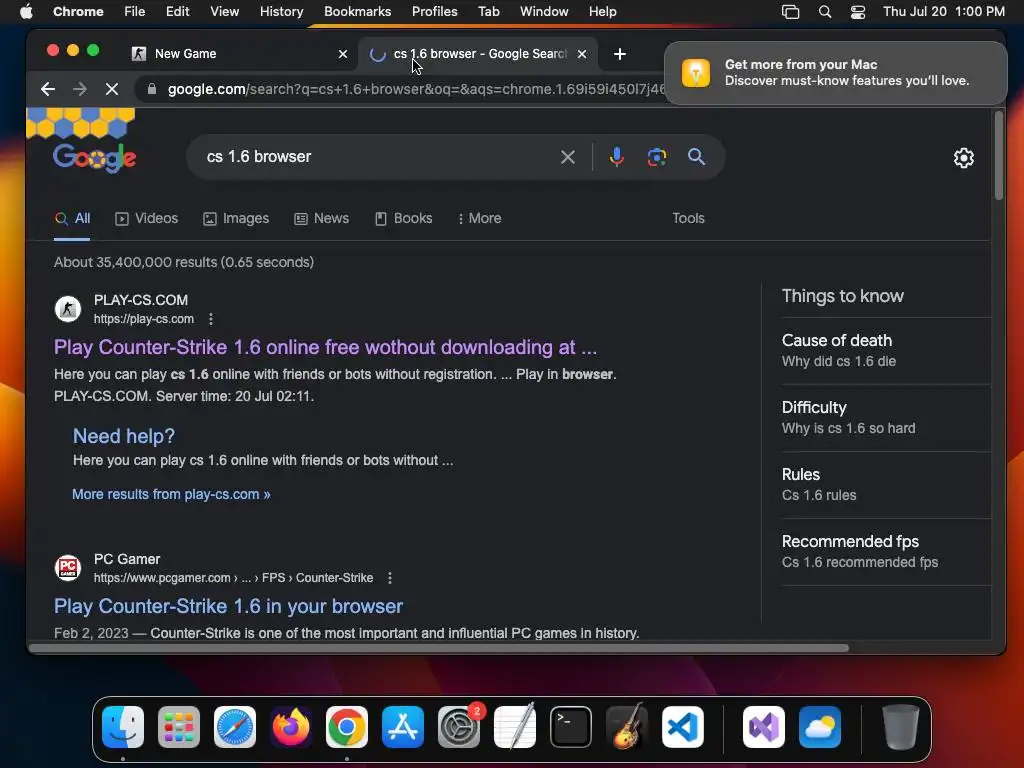Open Google quick settings gear
The height and width of the screenshot is (768, 1024).
coord(963,157)
